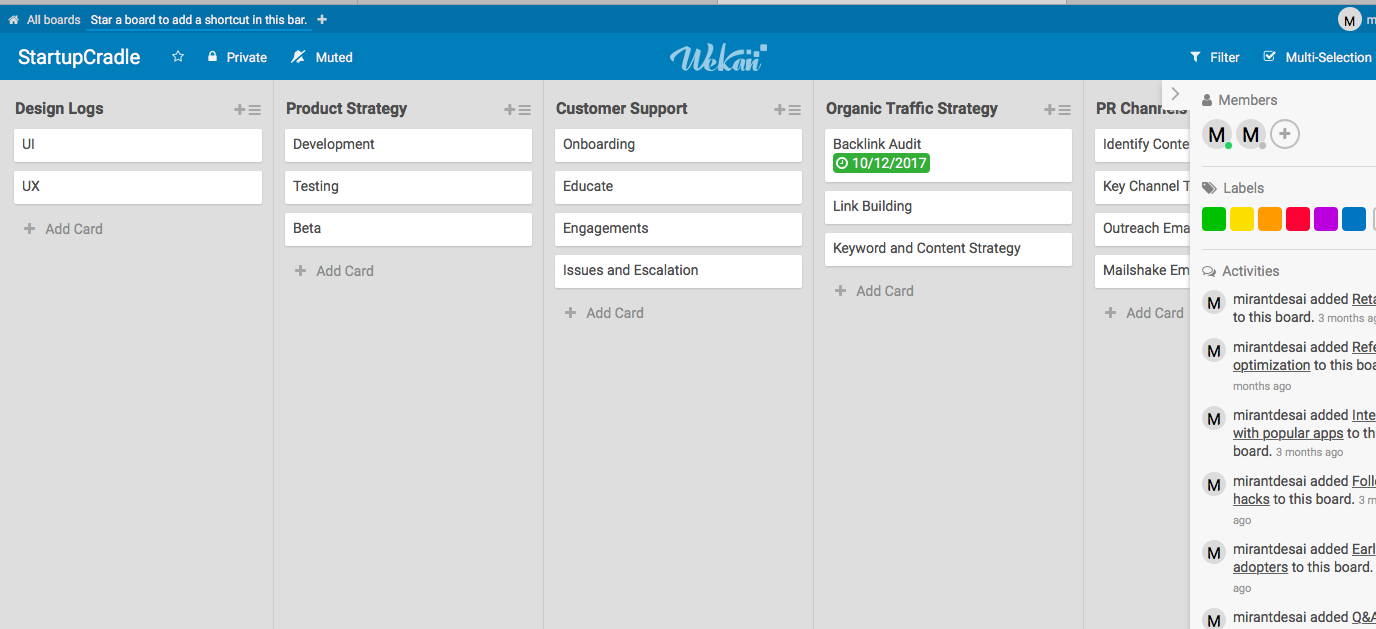Add Card in Customer Support list
The image size is (1376, 629).
(x=604, y=313)
